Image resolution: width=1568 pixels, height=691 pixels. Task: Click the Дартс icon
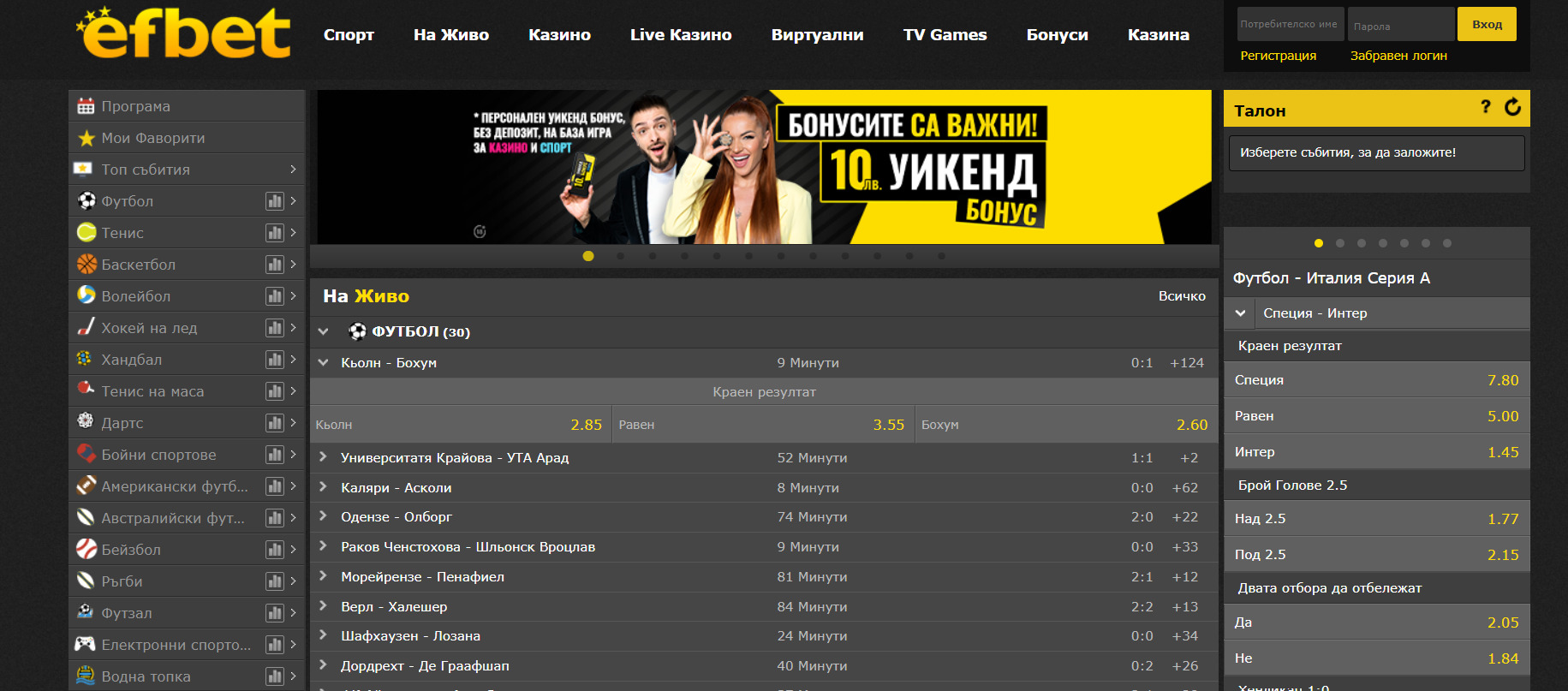[x=85, y=421]
